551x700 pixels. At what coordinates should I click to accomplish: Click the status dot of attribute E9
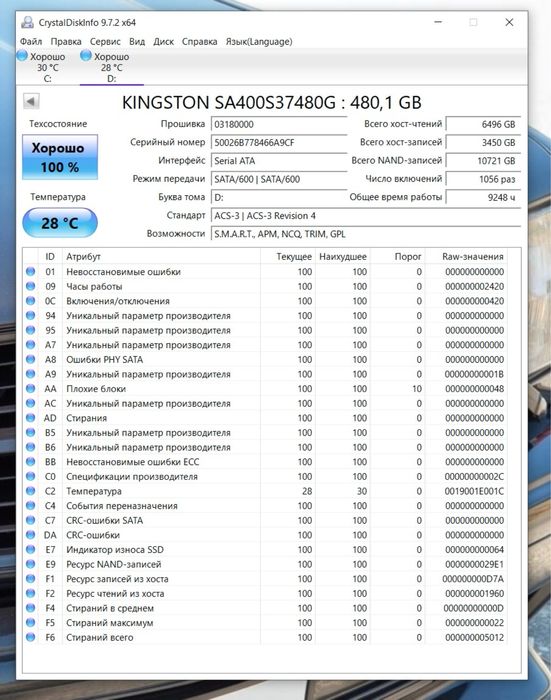(x=30, y=564)
